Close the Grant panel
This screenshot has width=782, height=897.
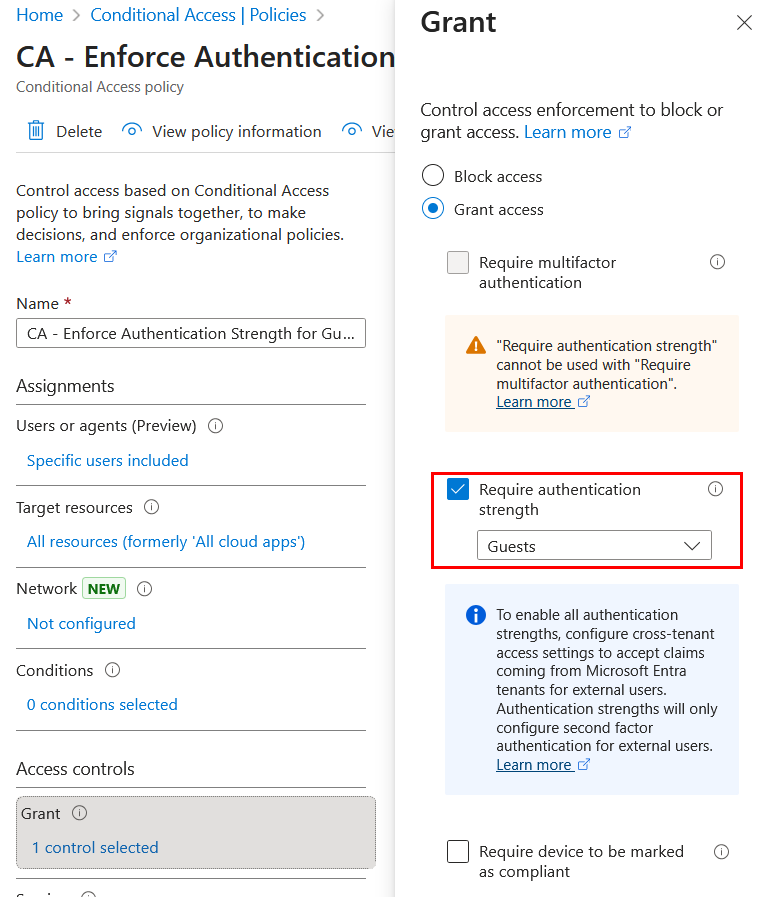coord(744,23)
